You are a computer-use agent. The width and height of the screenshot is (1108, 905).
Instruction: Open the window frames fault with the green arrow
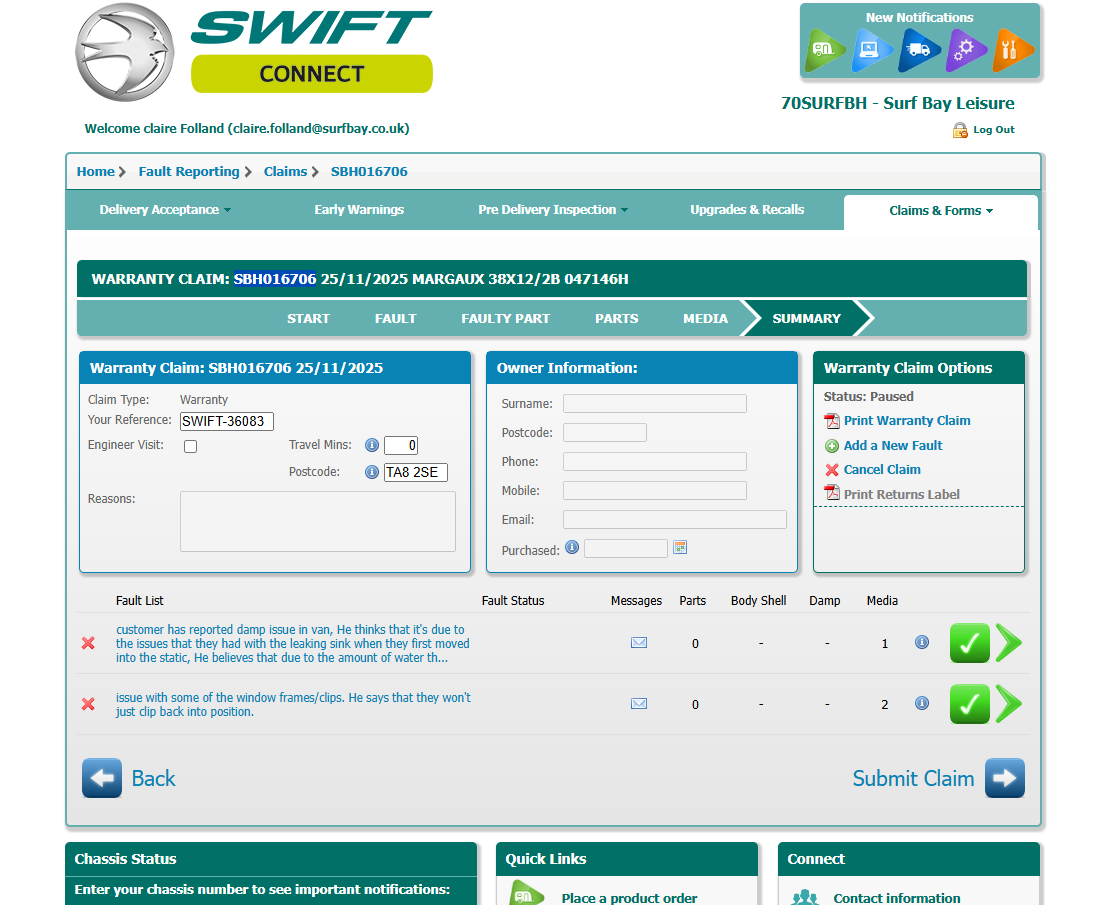click(x=1008, y=704)
